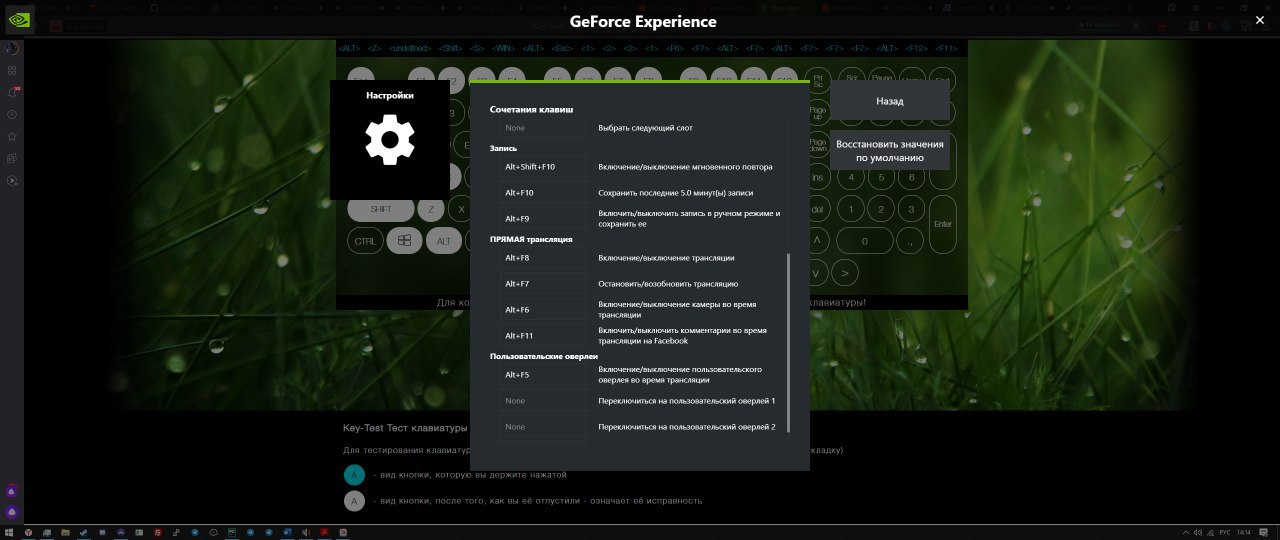This screenshot has width=1280, height=540.
Task: Click numpad key 0 on test keyboard
Action: click(865, 241)
